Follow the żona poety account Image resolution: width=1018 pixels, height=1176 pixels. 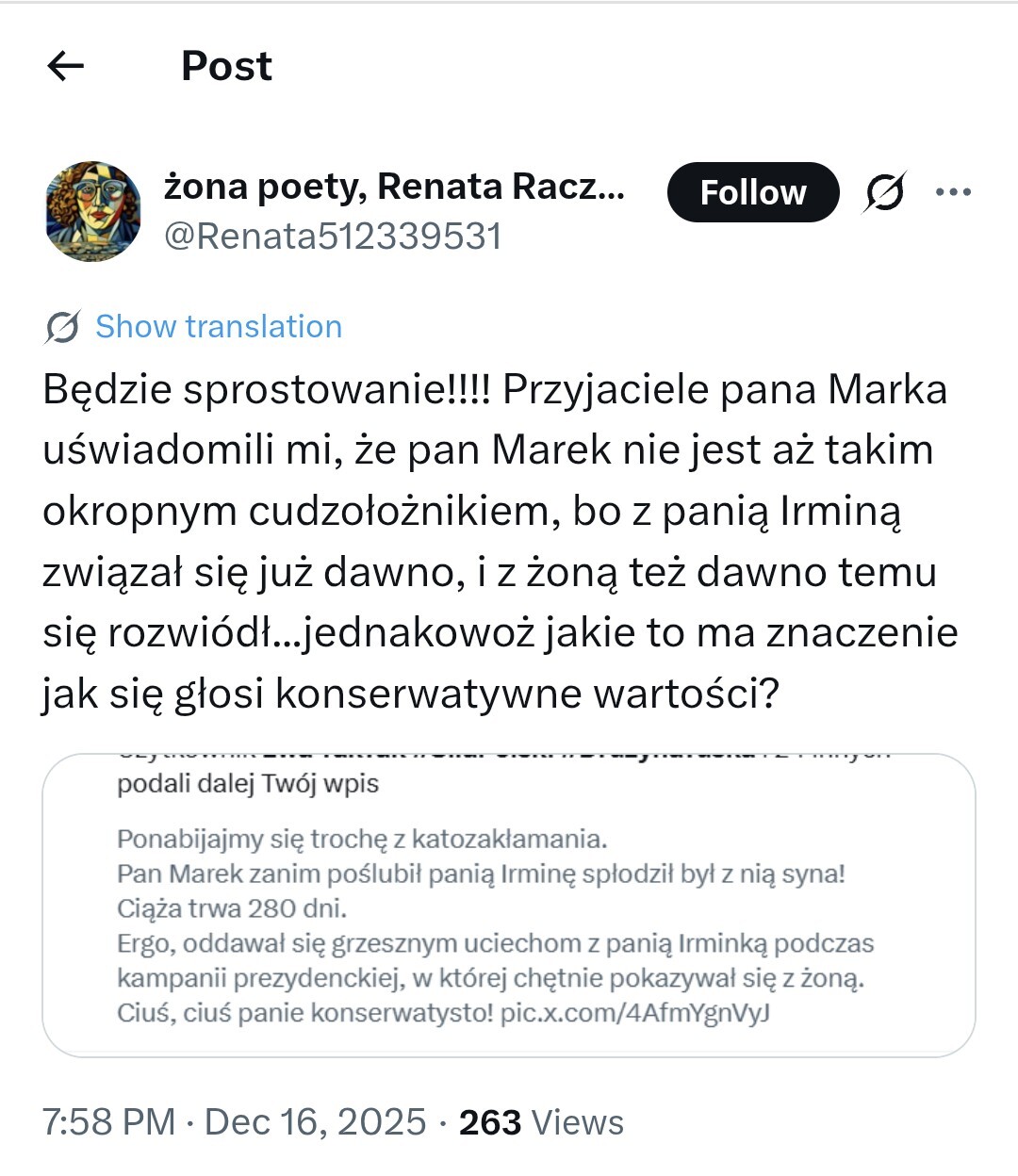click(752, 192)
